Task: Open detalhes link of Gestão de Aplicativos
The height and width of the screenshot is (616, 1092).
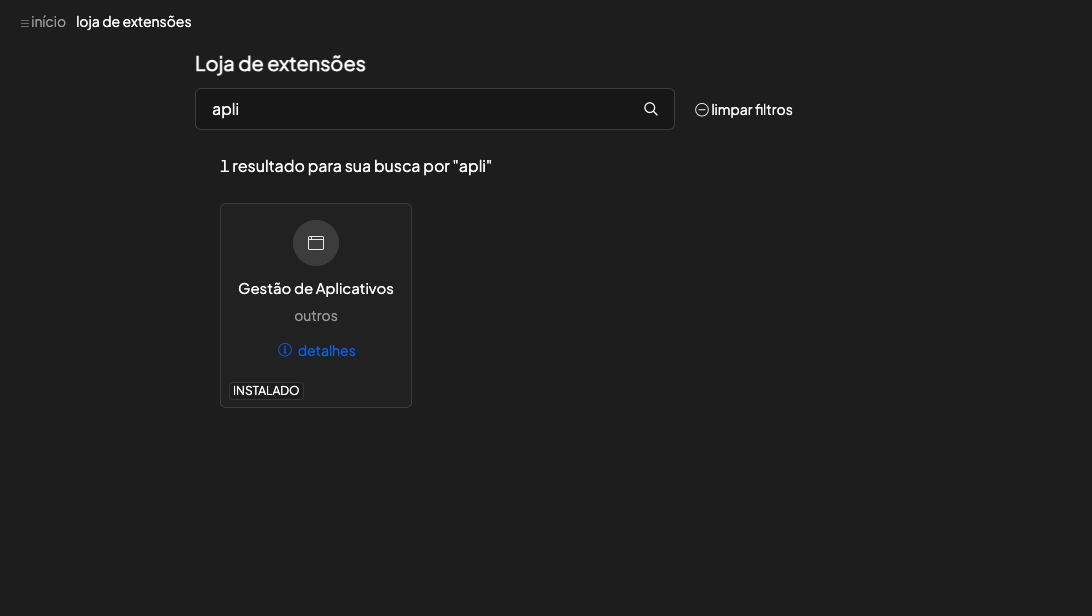Action: click(x=317, y=351)
